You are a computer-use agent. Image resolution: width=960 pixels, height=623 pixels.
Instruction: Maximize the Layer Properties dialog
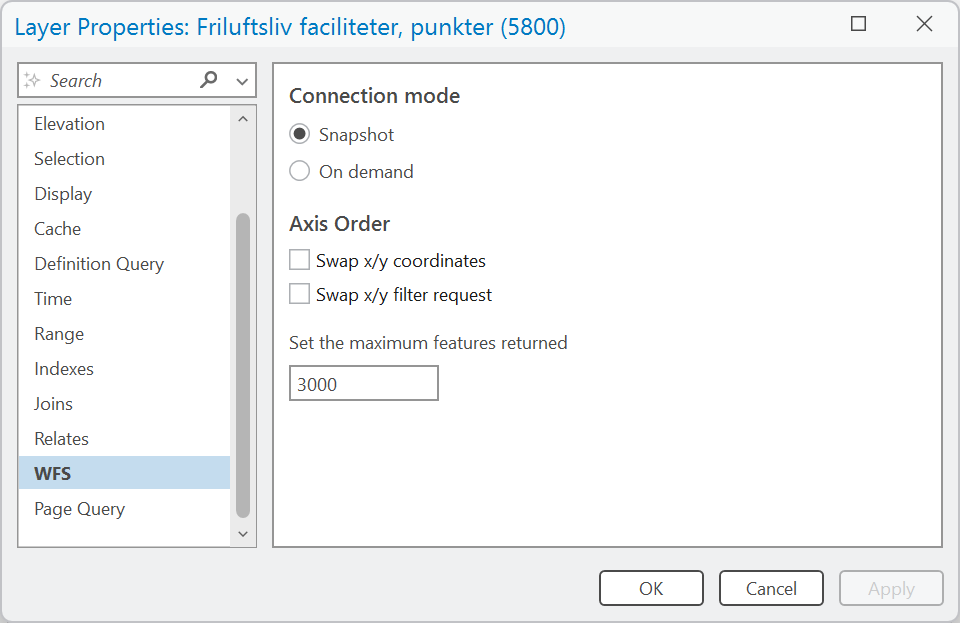[859, 25]
